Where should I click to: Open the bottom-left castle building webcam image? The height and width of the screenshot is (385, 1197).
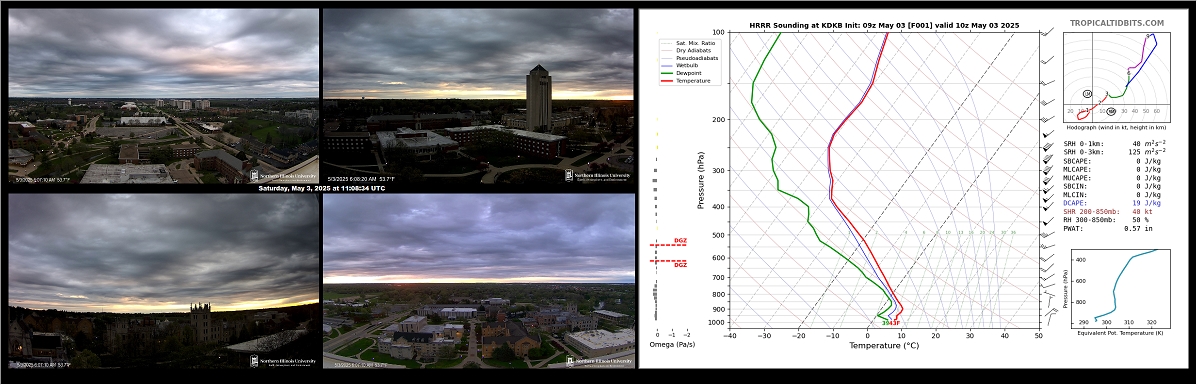tap(164, 281)
